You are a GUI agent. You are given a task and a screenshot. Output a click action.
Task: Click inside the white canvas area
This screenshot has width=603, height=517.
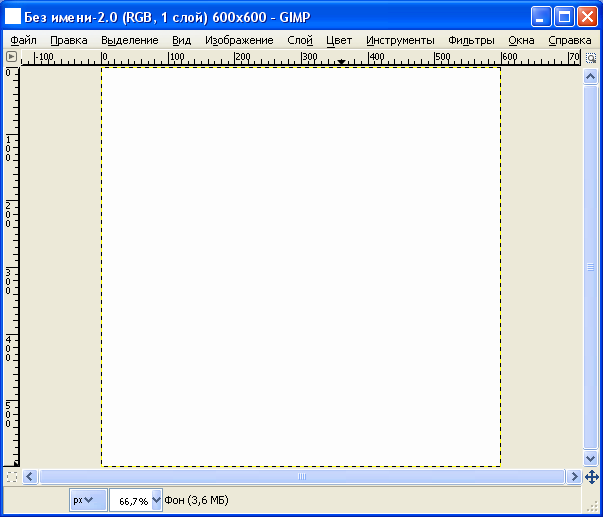(x=301, y=267)
